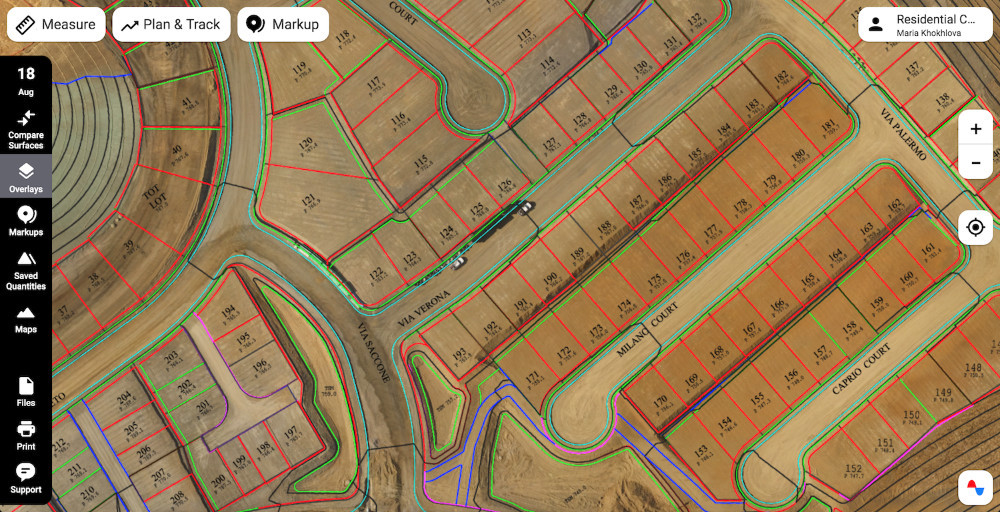Zoom out of the map
The image size is (1000, 512).
[x=975, y=162]
